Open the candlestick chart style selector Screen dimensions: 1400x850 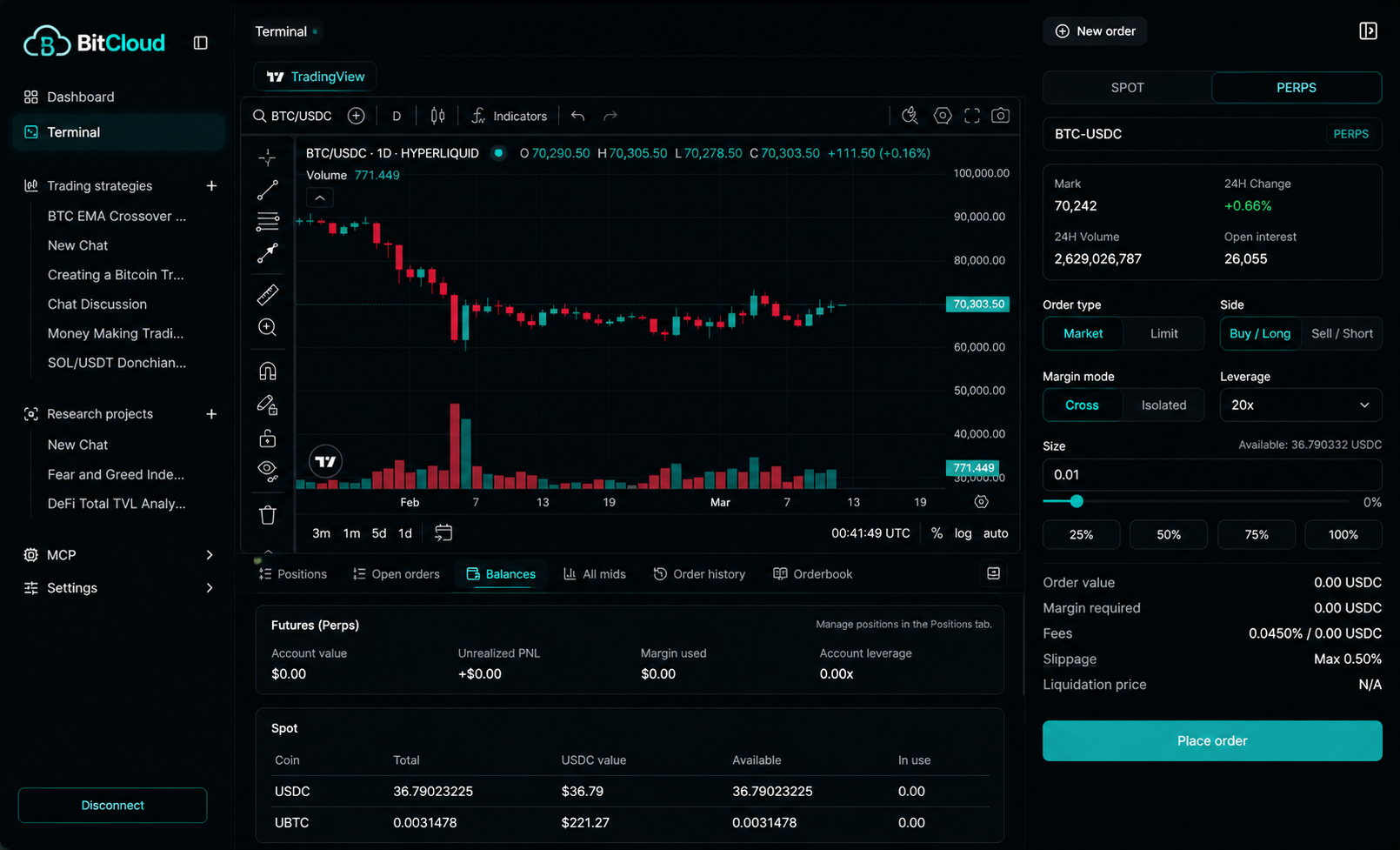tap(438, 116)
